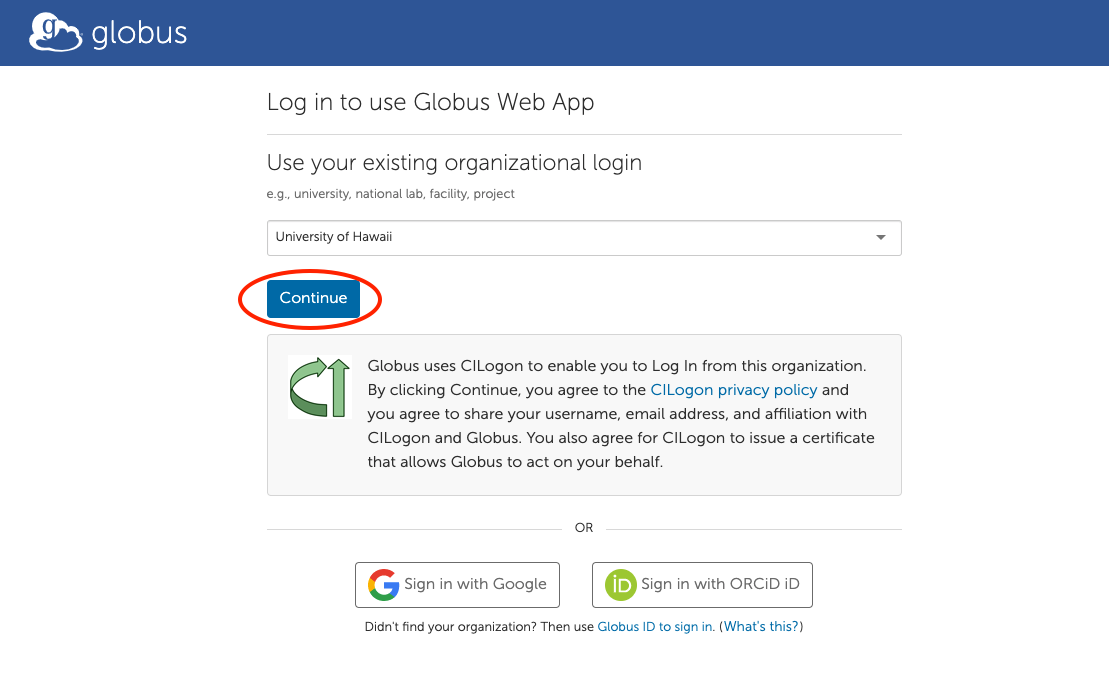Click the CILogon green arrow logo

(x=320, y=387)
